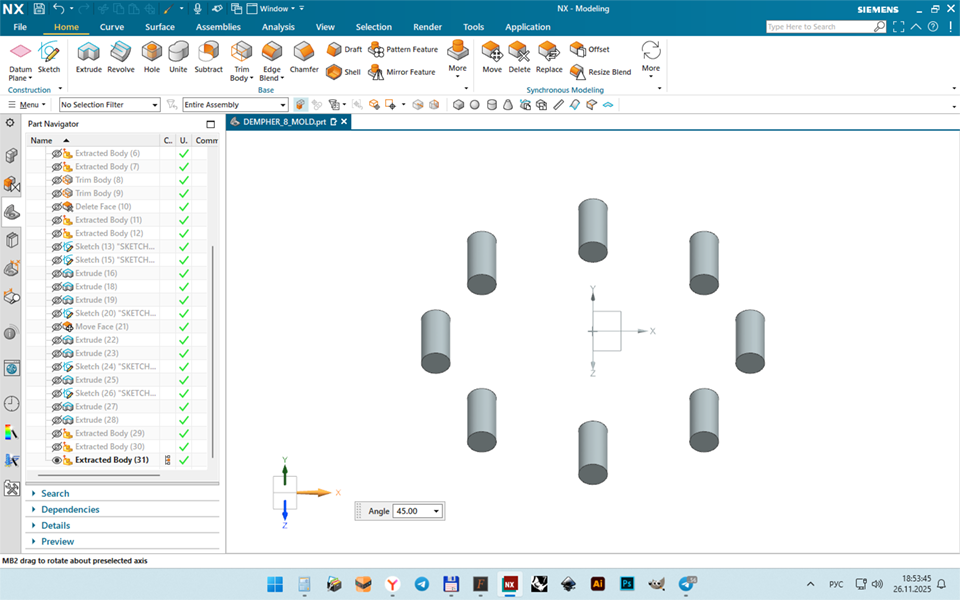
Task: Open Photoshop from the taskbar
Action: [x=627, y=584]
